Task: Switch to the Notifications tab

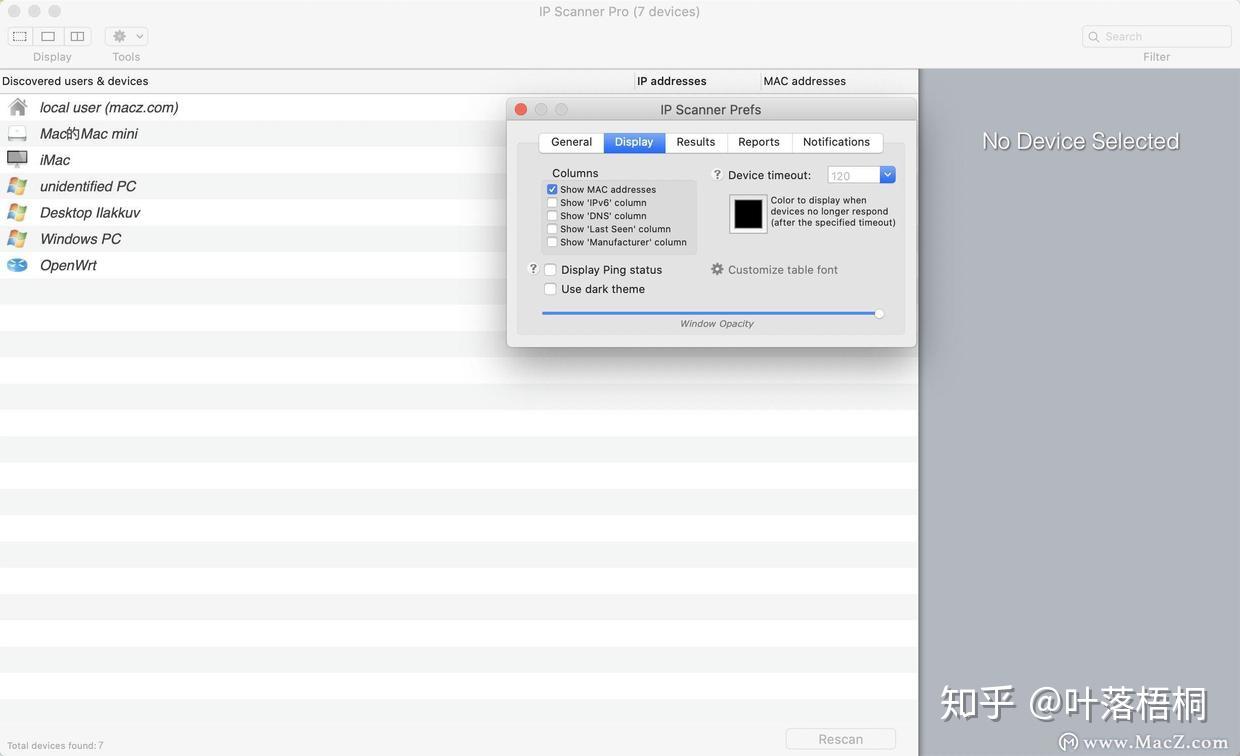Action: click(x=835, y=141)
